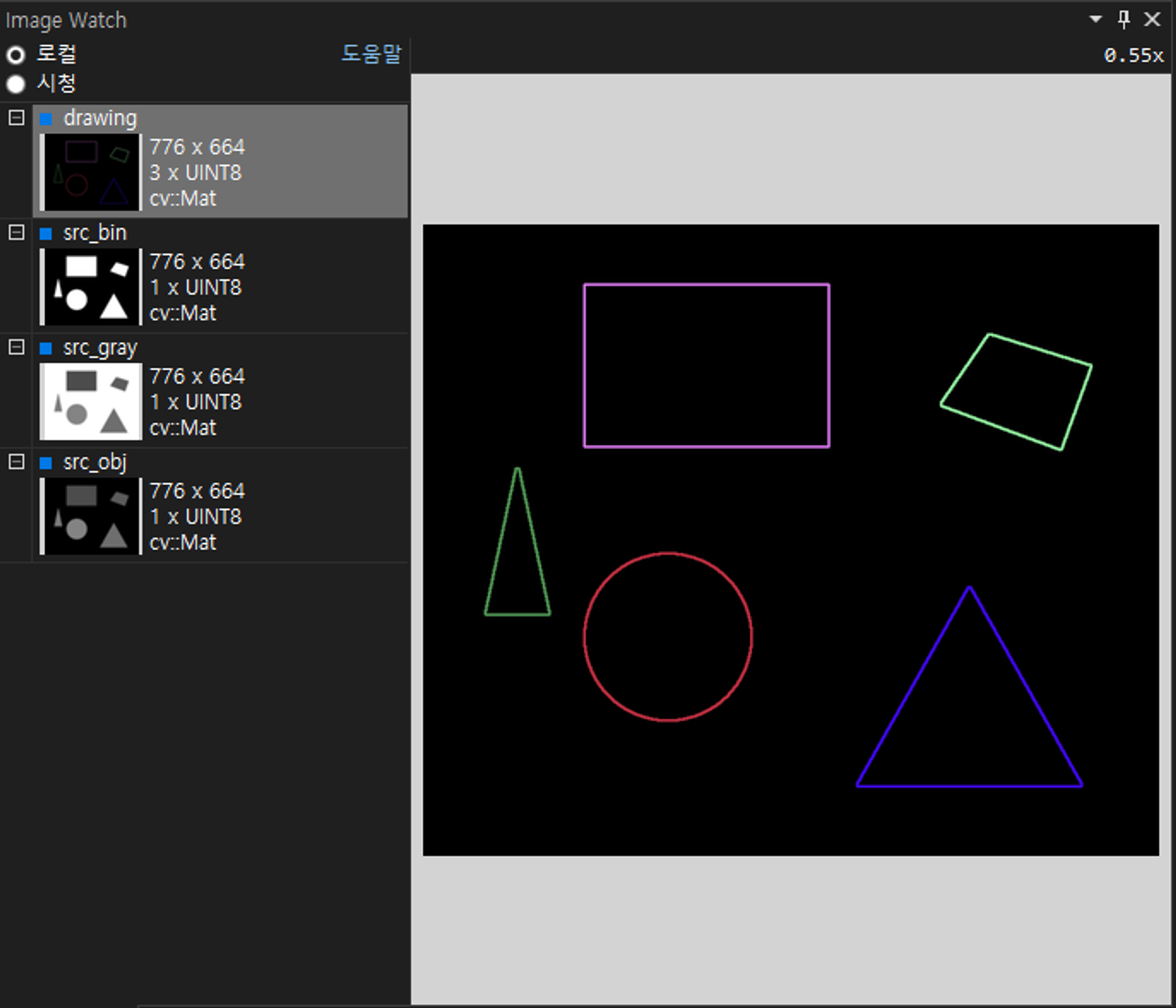The height and width of the screenshot is (1008, 1176).
Task: Select the src_bin thumbnail preview
Action: click(x=91, y=286)
